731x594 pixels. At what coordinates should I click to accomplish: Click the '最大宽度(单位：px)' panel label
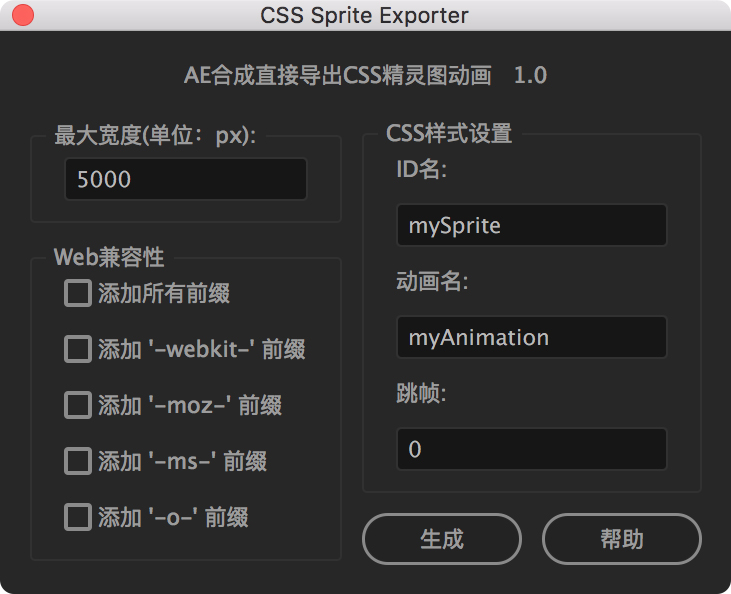[155, 136]
